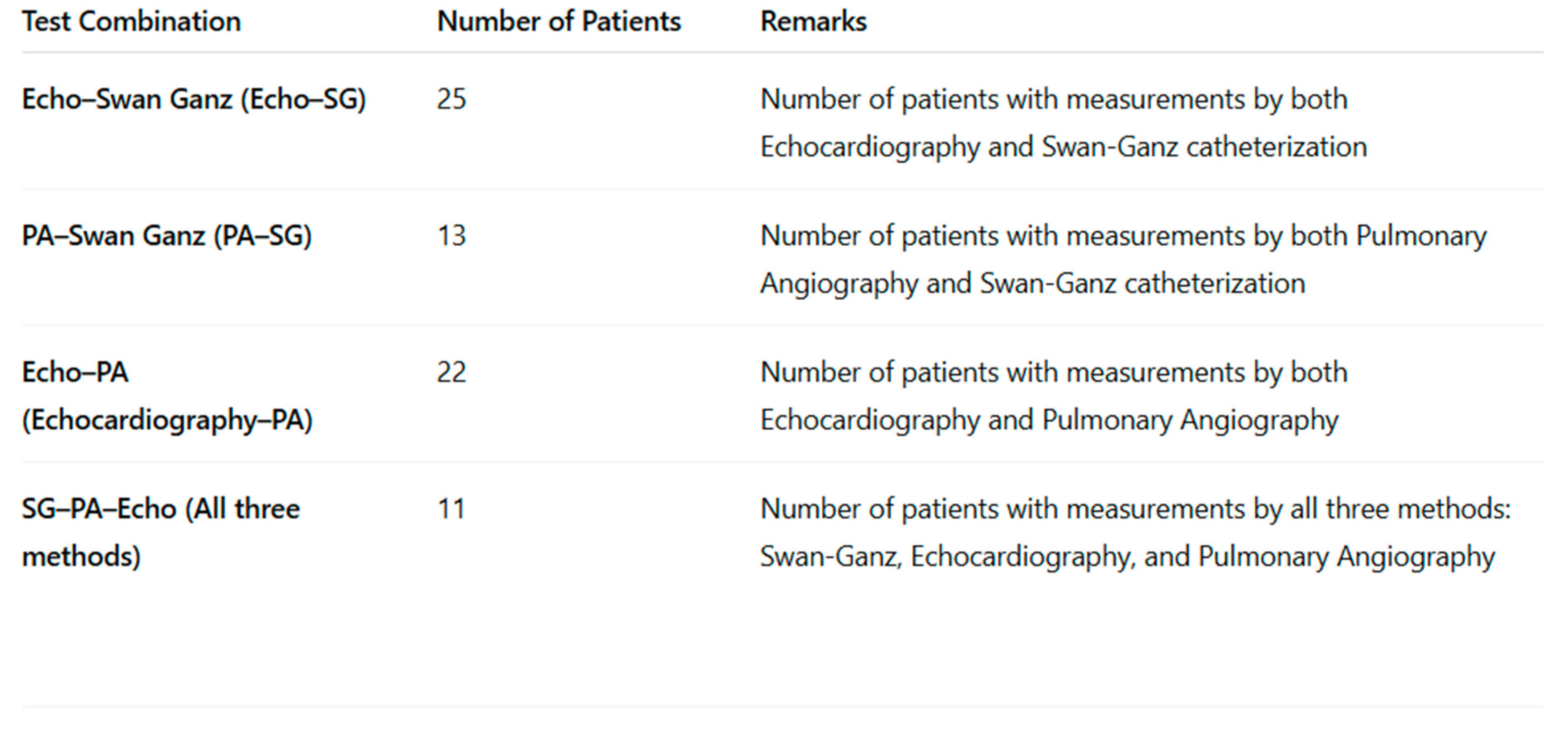Click 'Angiography and Swan-Ganz catheterization' text line
This screenshot has height=731, width=1568.
click(1032, 283)
